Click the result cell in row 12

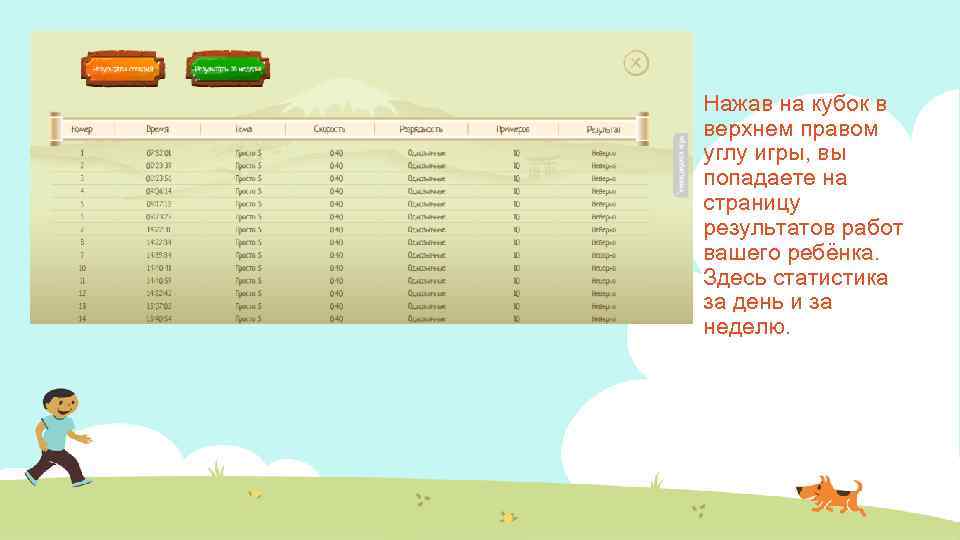604,293
